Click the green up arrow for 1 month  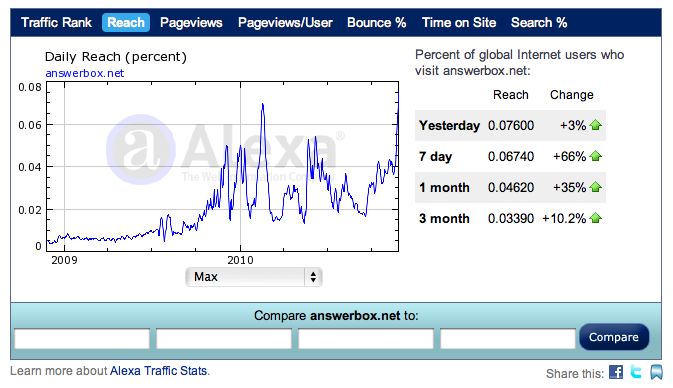596,187
